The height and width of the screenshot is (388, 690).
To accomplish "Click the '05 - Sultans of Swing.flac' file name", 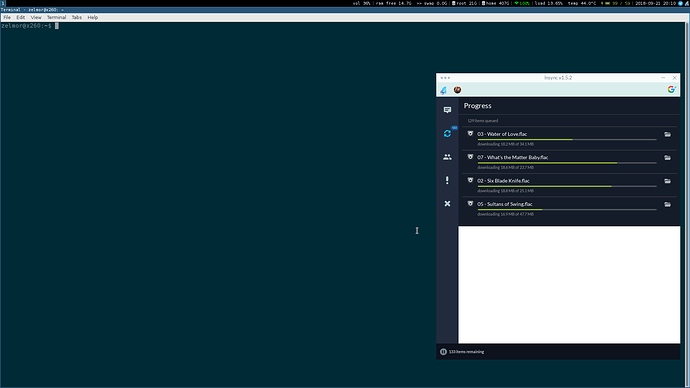I will (505, 204).
